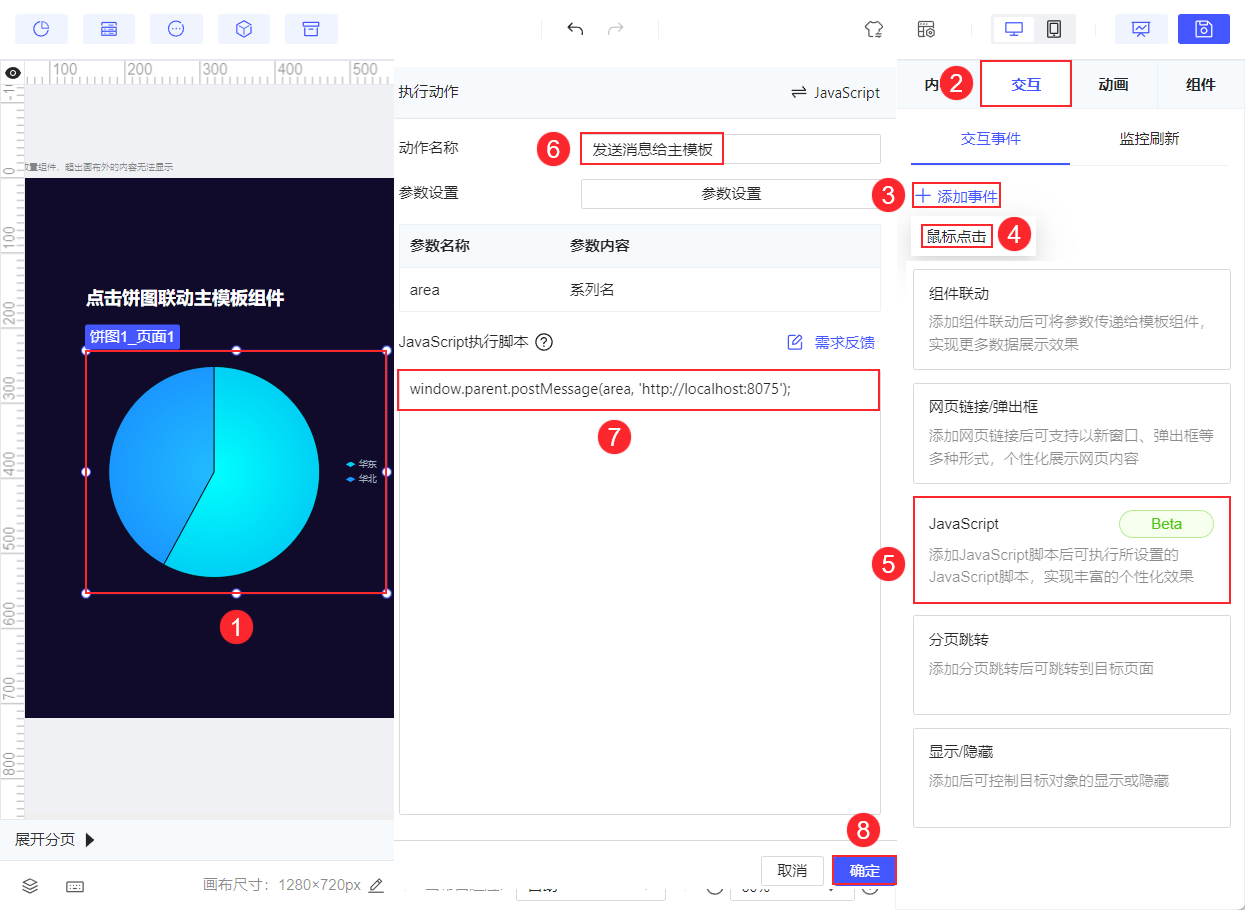Choose the 鼠标点击 event option
The width and height of the screenshot is (1245, 910).
tap(957, 237)
